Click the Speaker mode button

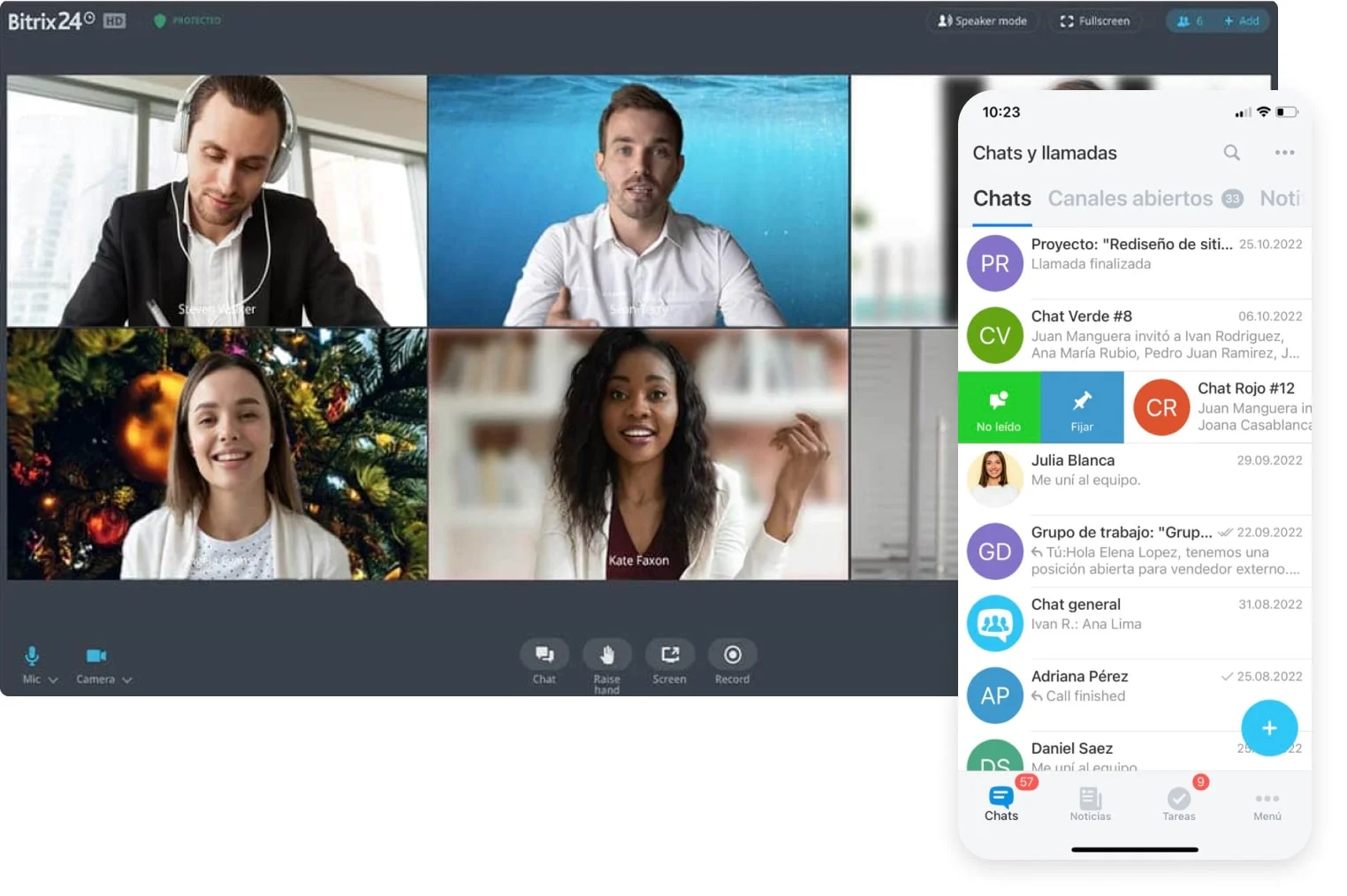(982, 21)
